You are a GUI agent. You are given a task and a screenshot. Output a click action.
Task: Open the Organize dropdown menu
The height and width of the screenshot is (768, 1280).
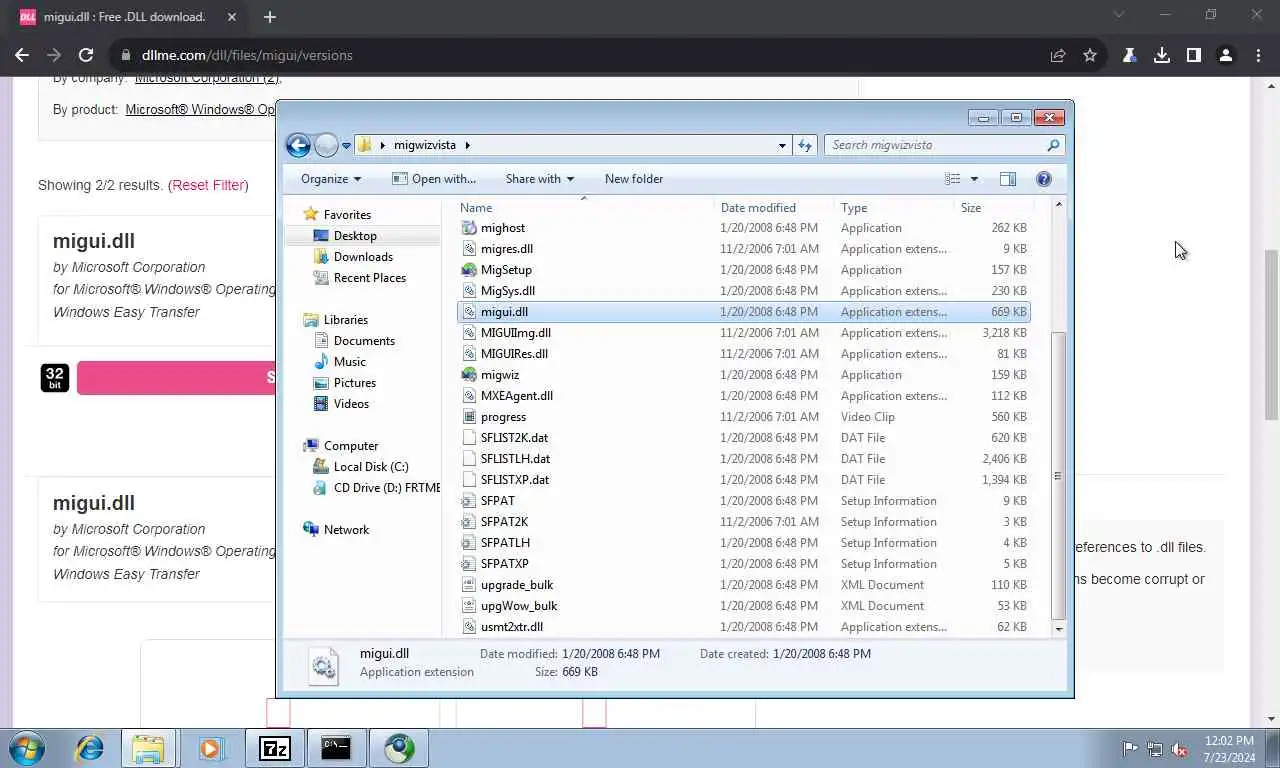pos(331,179)
